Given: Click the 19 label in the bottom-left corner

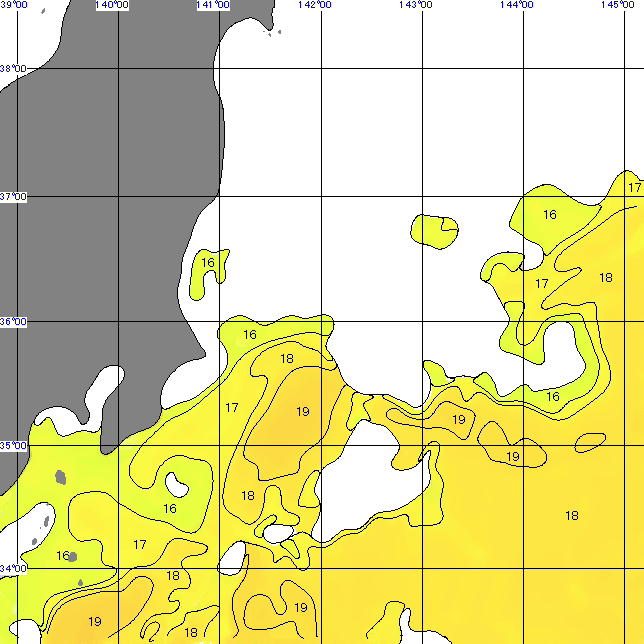Looking at the screenshot, I should point(95,621).
